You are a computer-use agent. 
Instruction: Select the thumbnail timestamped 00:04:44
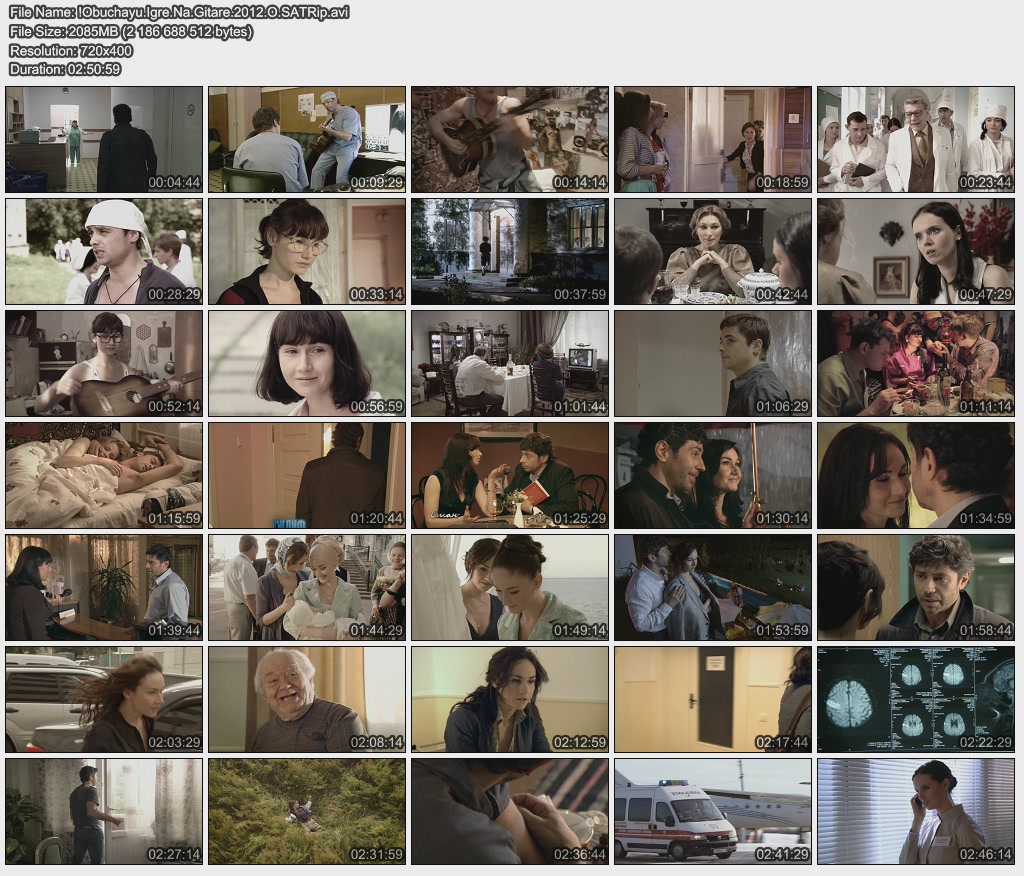coord(104,139)
